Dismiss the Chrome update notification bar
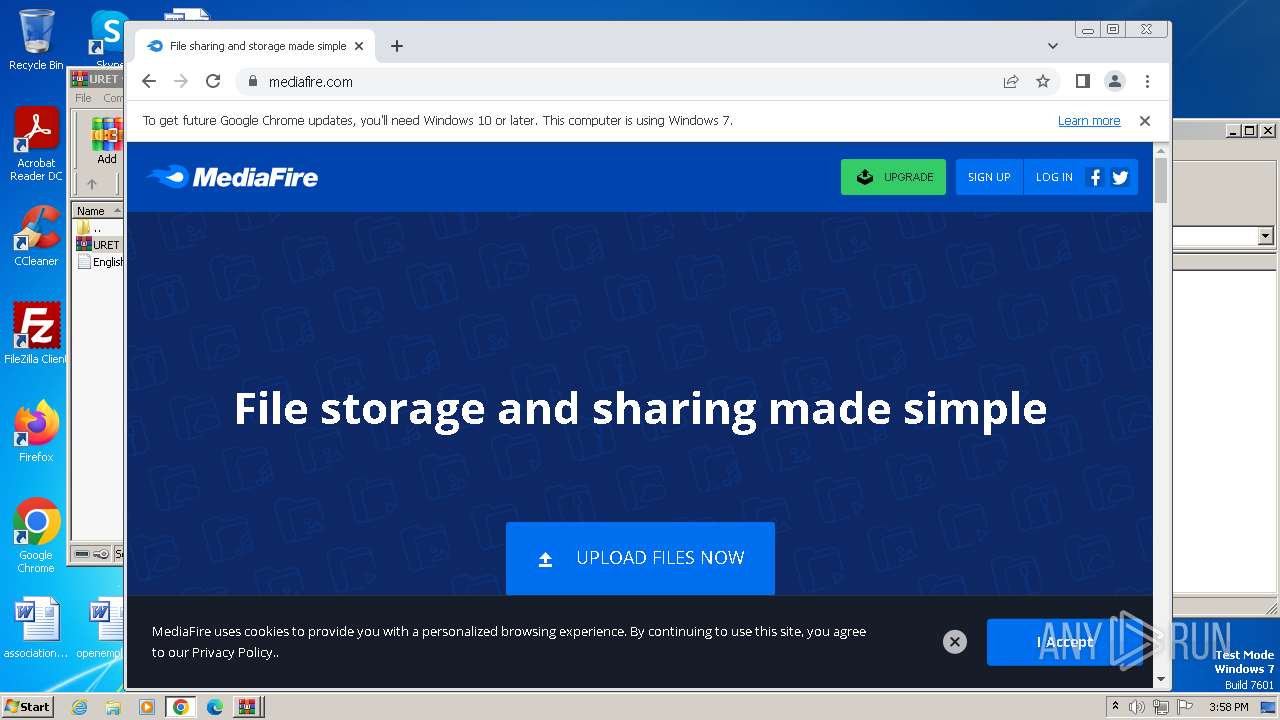 pyautogui.click(x=1145, y=120)
